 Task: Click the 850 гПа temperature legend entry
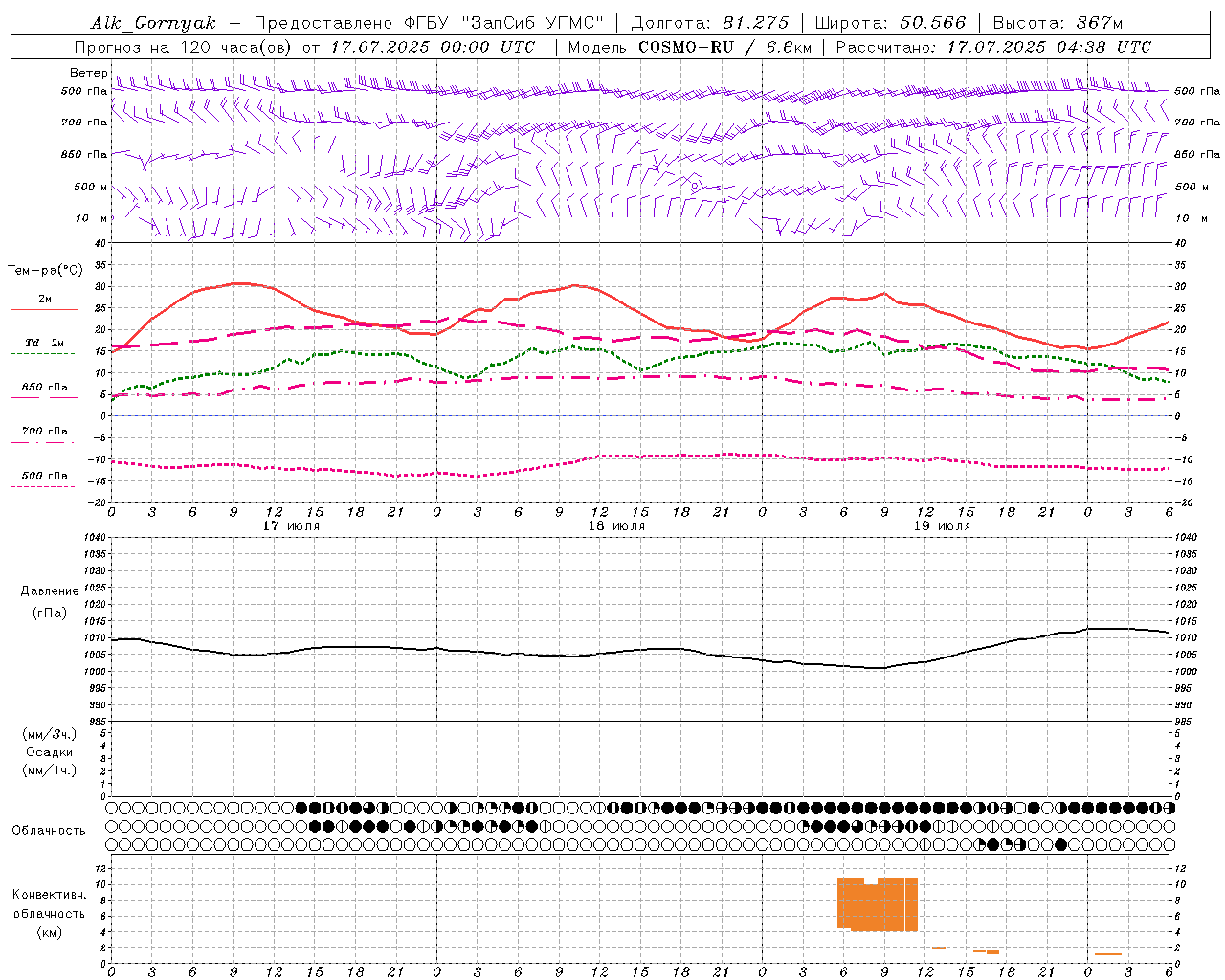(x=45, y=388)
